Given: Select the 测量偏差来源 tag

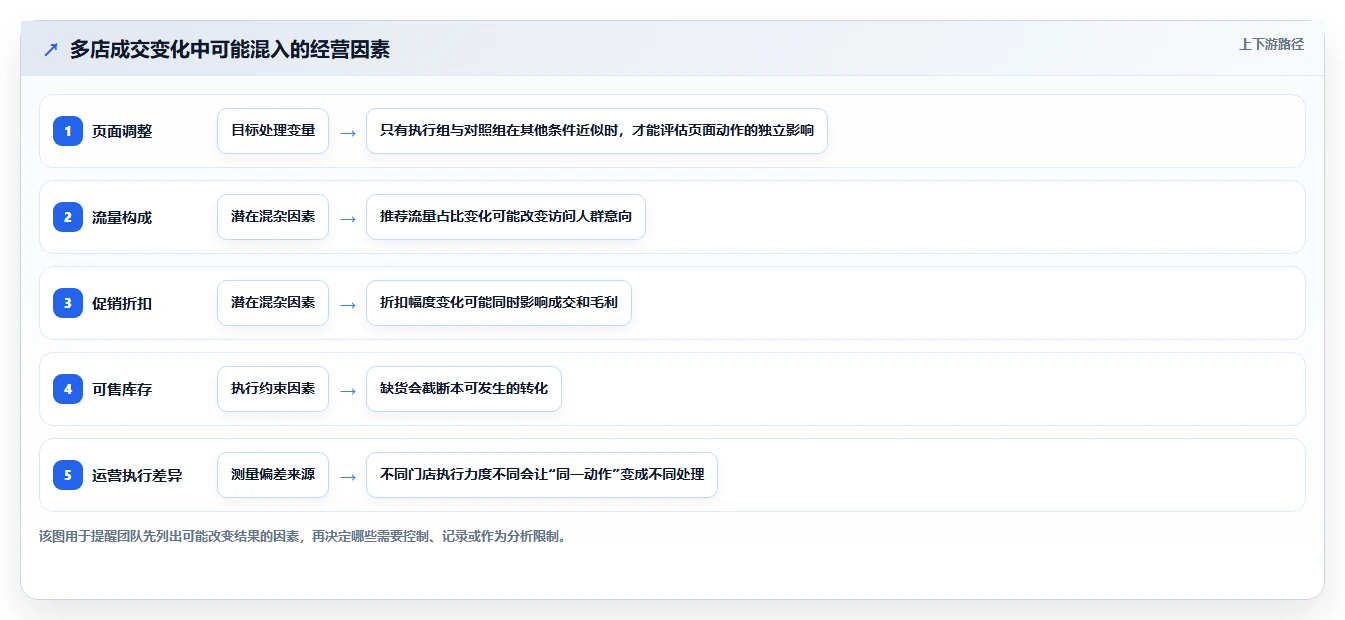Looking at the screenshot, I should pyautogui.click(x=273, y=475).
